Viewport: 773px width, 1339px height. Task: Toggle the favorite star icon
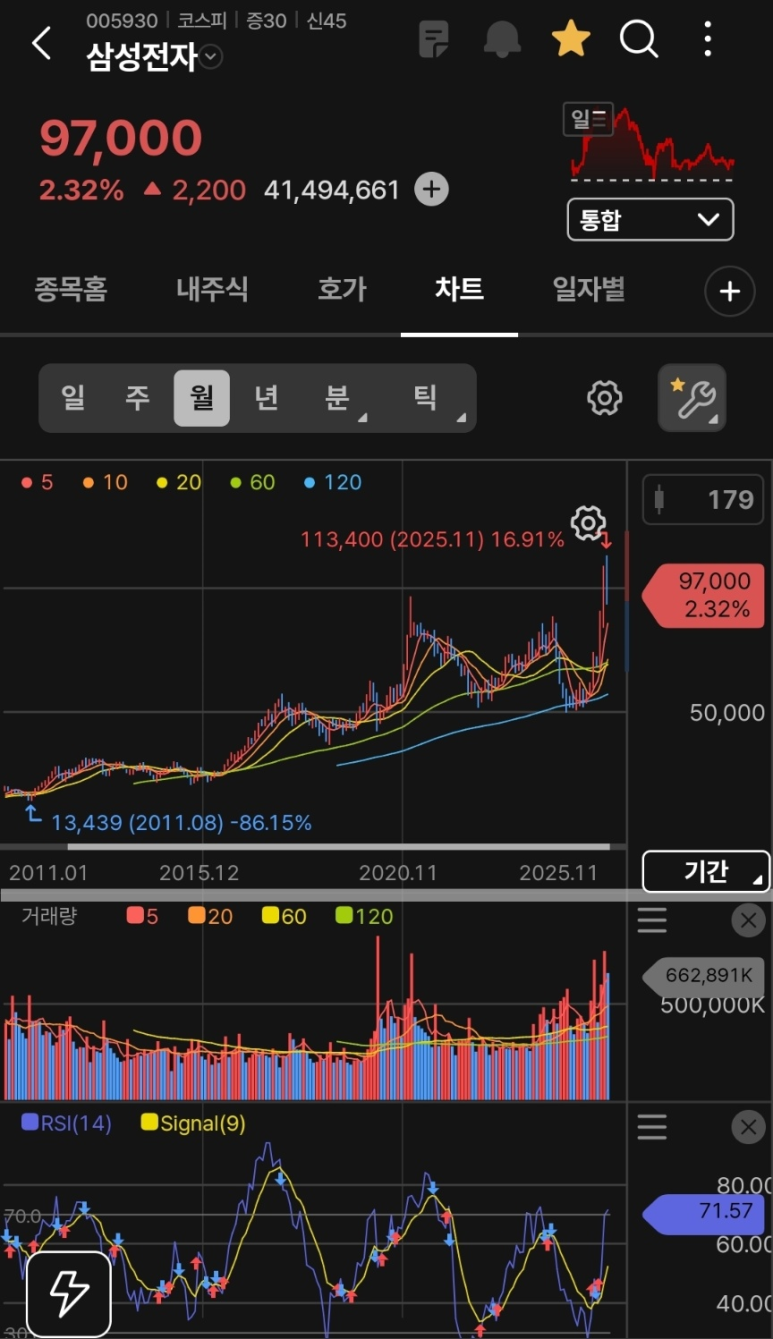[571, 40]
